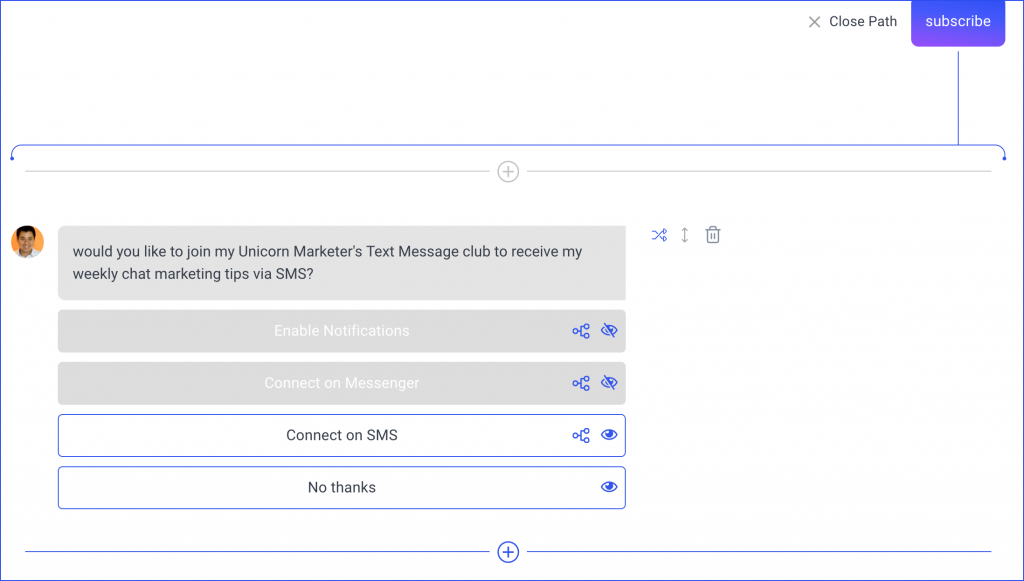Click the bot avatar photo

[x=27, y=242]
